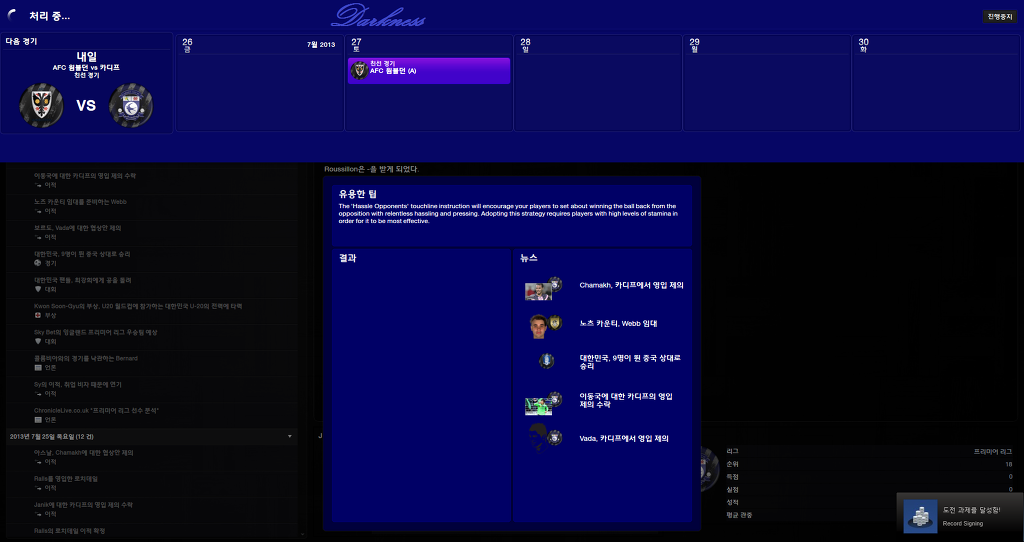This screenshot has height=542, width=1024.
Task: Click the injury cross icon under Kwon Soon-Gyu item
Action: [38, 315]
